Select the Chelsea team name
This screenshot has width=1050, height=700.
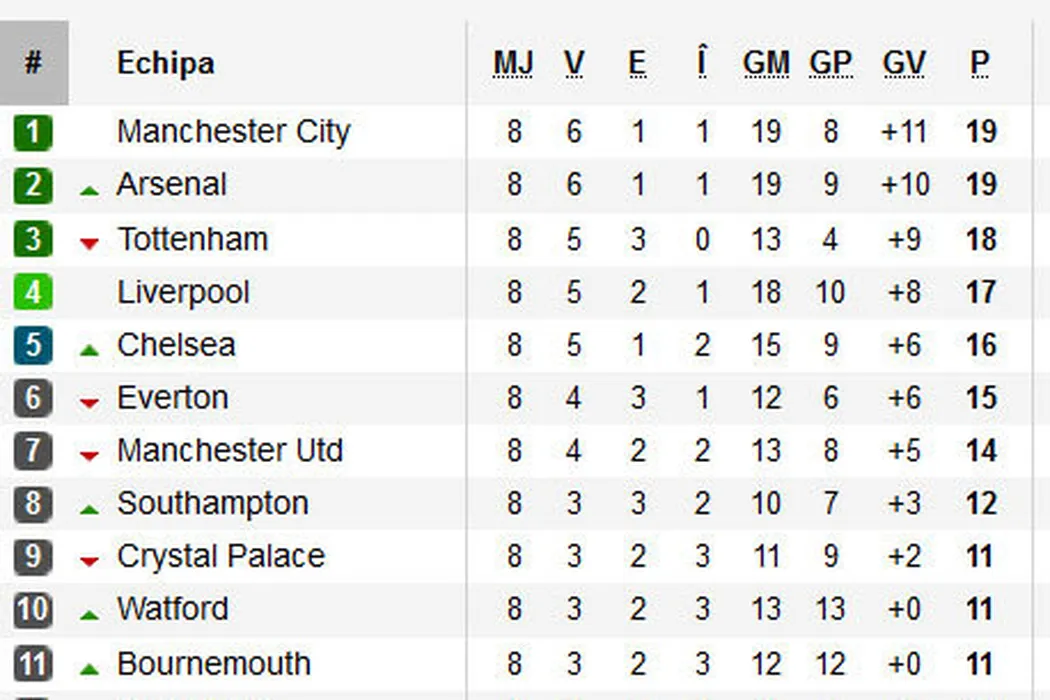click(x=176, y=345)
